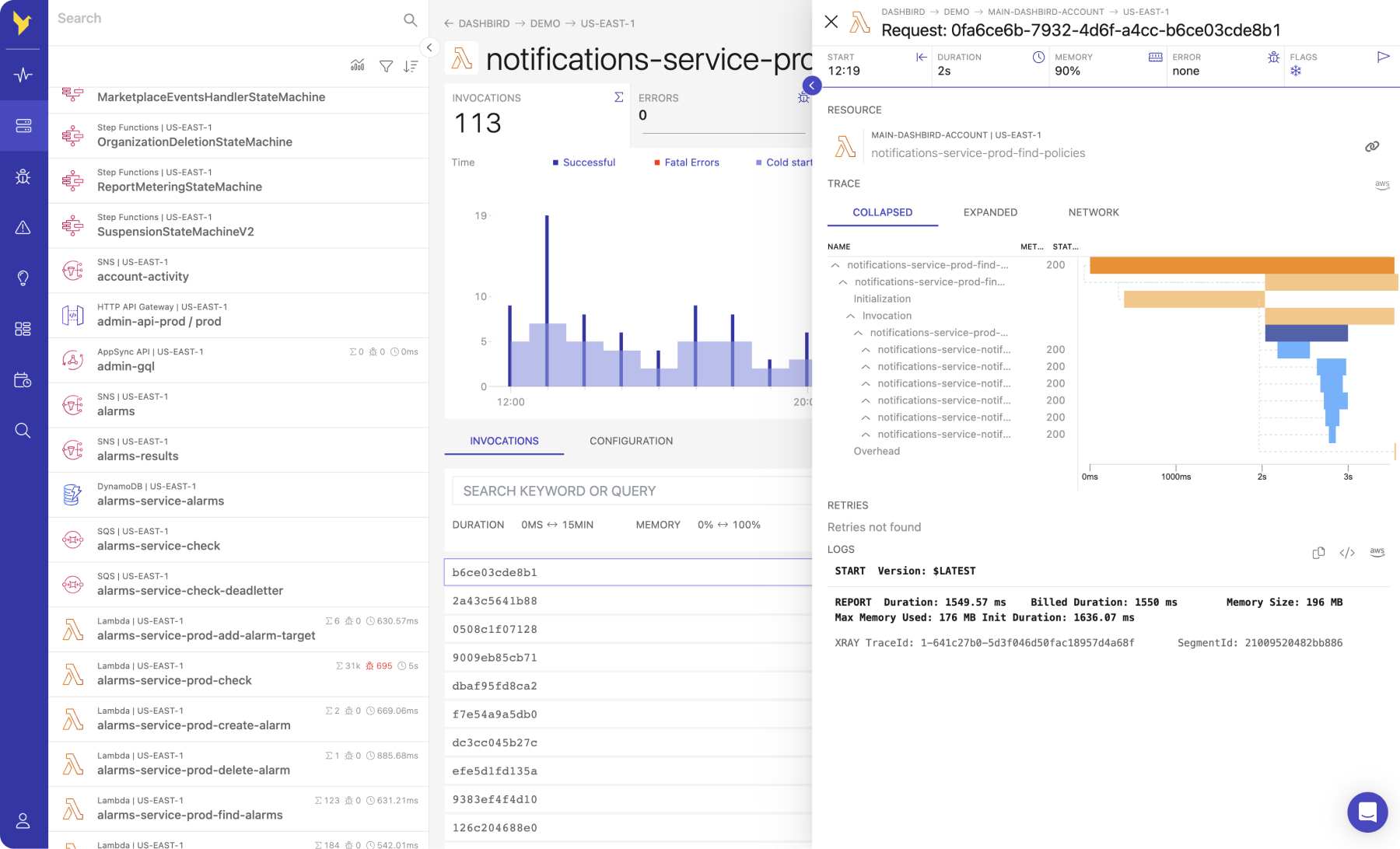Switch to the CONFIGURATION tab
This screenshot has width=1400, height=849.
631,441
